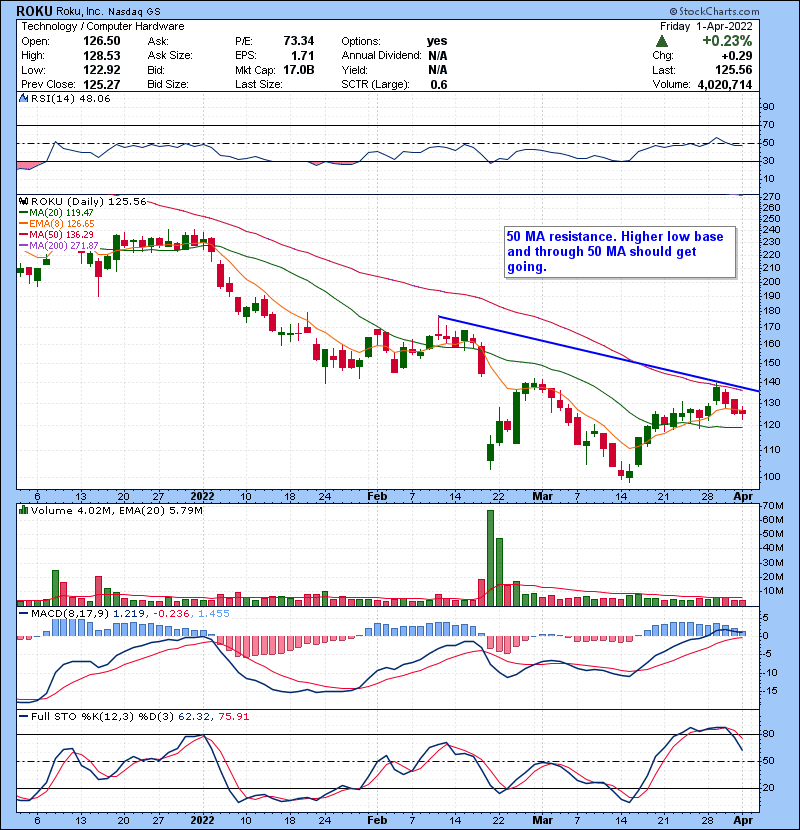
Task: Click the SCTR (Large) value 0.6
Action: [x=439, y=84]
